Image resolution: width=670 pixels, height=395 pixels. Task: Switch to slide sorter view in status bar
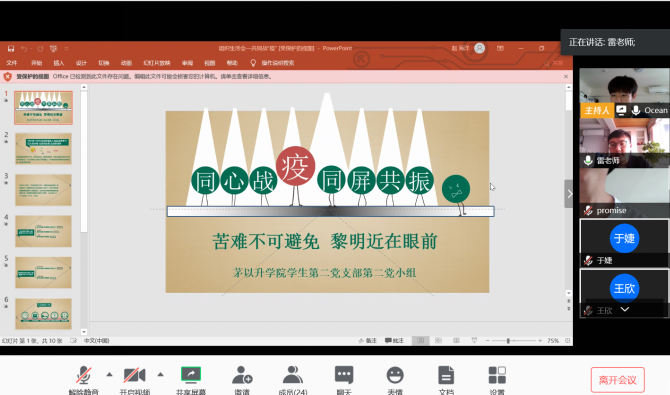click(x=438, y=340)
